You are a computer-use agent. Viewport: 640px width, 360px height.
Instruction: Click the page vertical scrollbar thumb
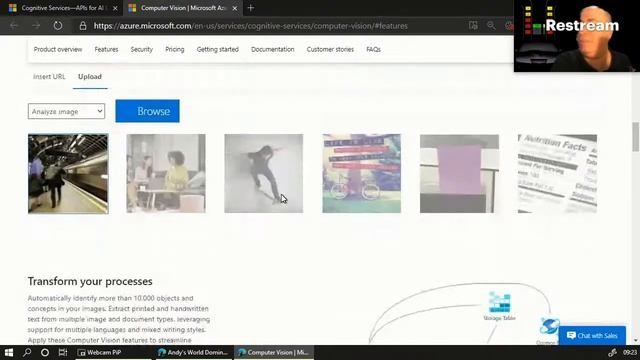click(x=636, y=136)
